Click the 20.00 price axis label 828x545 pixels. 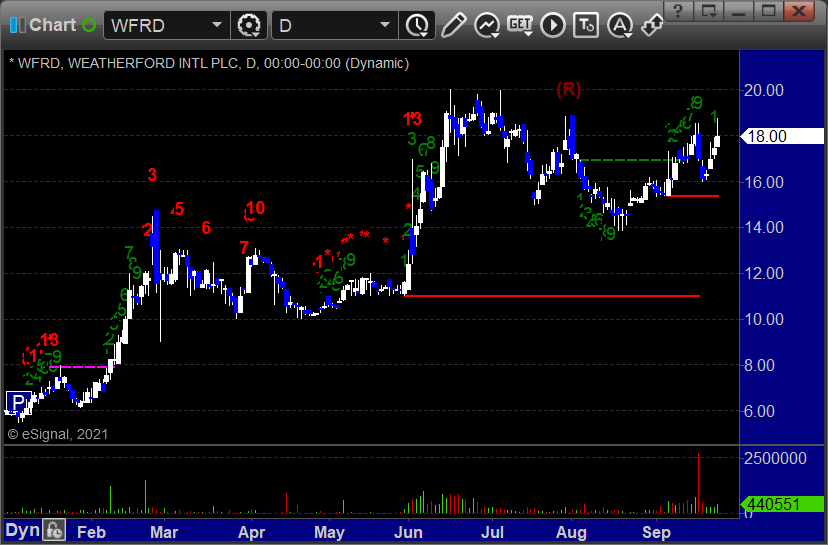(x=764, y=90)
